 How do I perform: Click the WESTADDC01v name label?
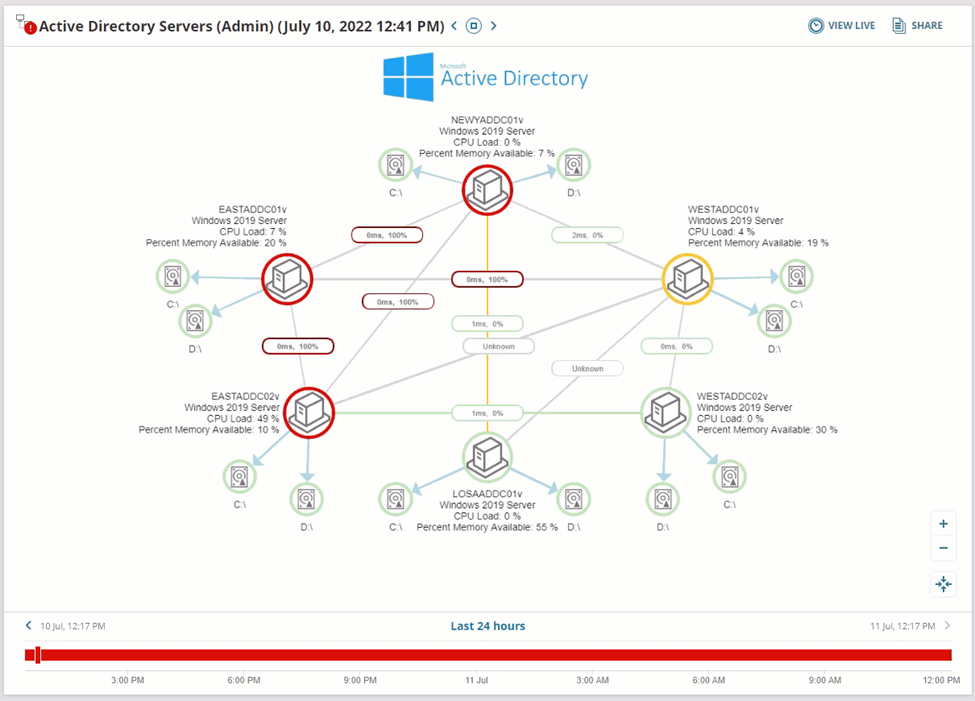click(x=723, y=210)
